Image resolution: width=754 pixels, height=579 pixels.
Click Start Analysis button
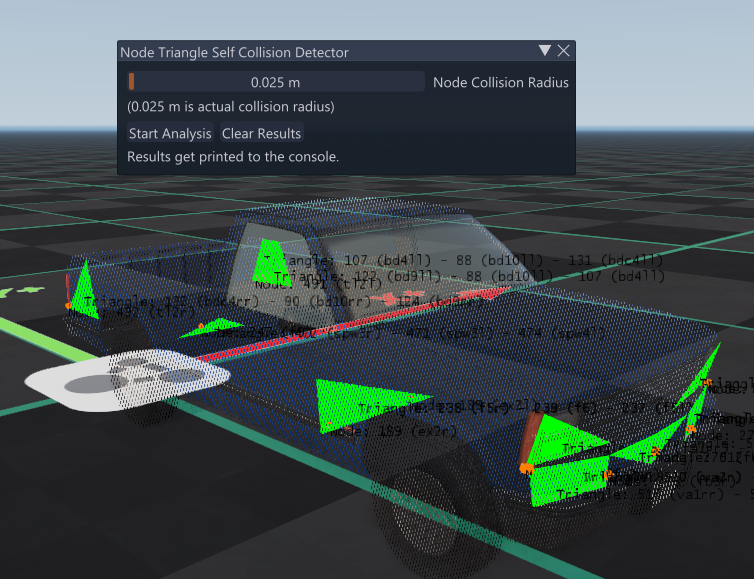tap(170, 133)
